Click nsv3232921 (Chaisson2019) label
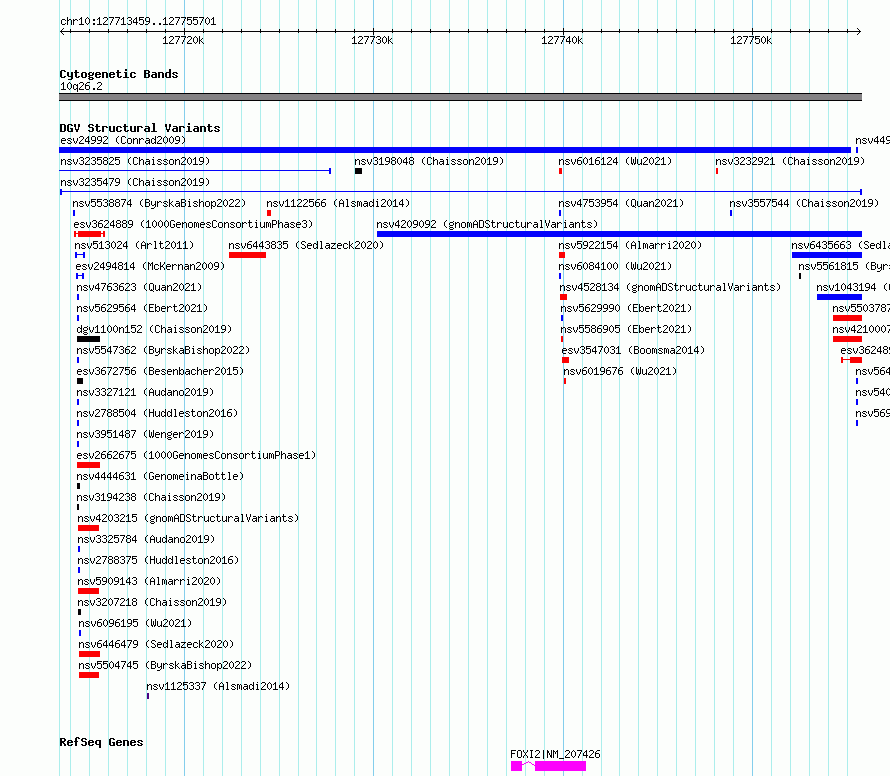Viewport: 890px width, 776px height. tap(790, 161)
